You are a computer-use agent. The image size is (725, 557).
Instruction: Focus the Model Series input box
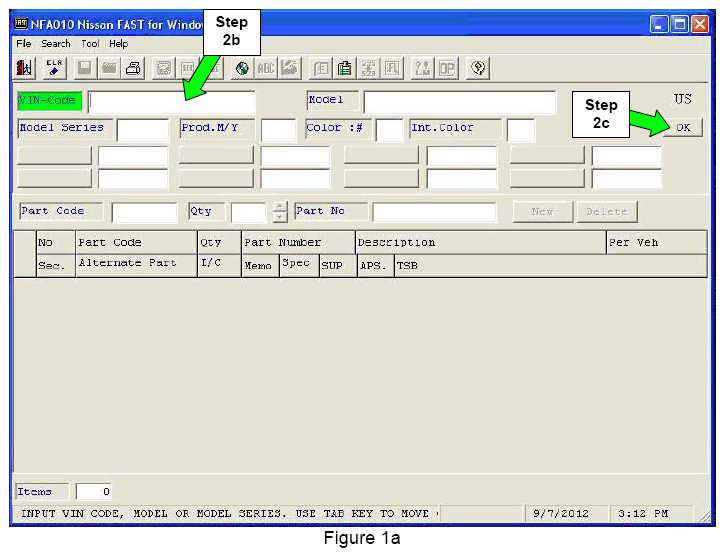143,130
